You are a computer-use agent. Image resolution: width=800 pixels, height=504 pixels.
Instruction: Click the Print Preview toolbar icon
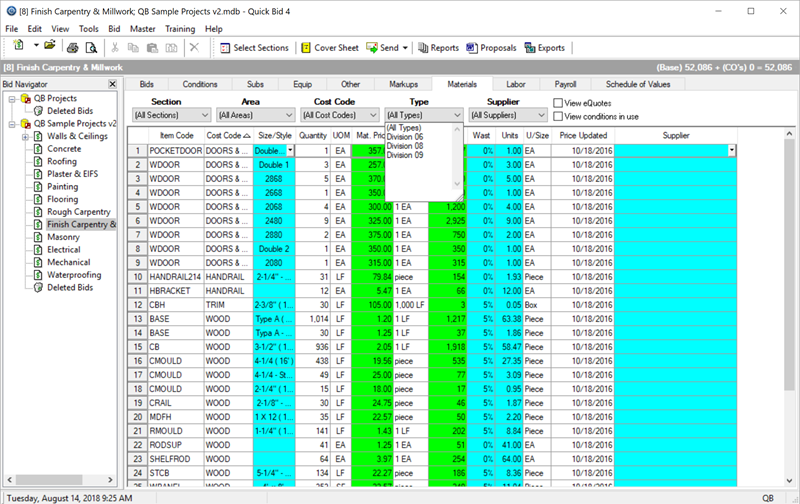(91, 48)
